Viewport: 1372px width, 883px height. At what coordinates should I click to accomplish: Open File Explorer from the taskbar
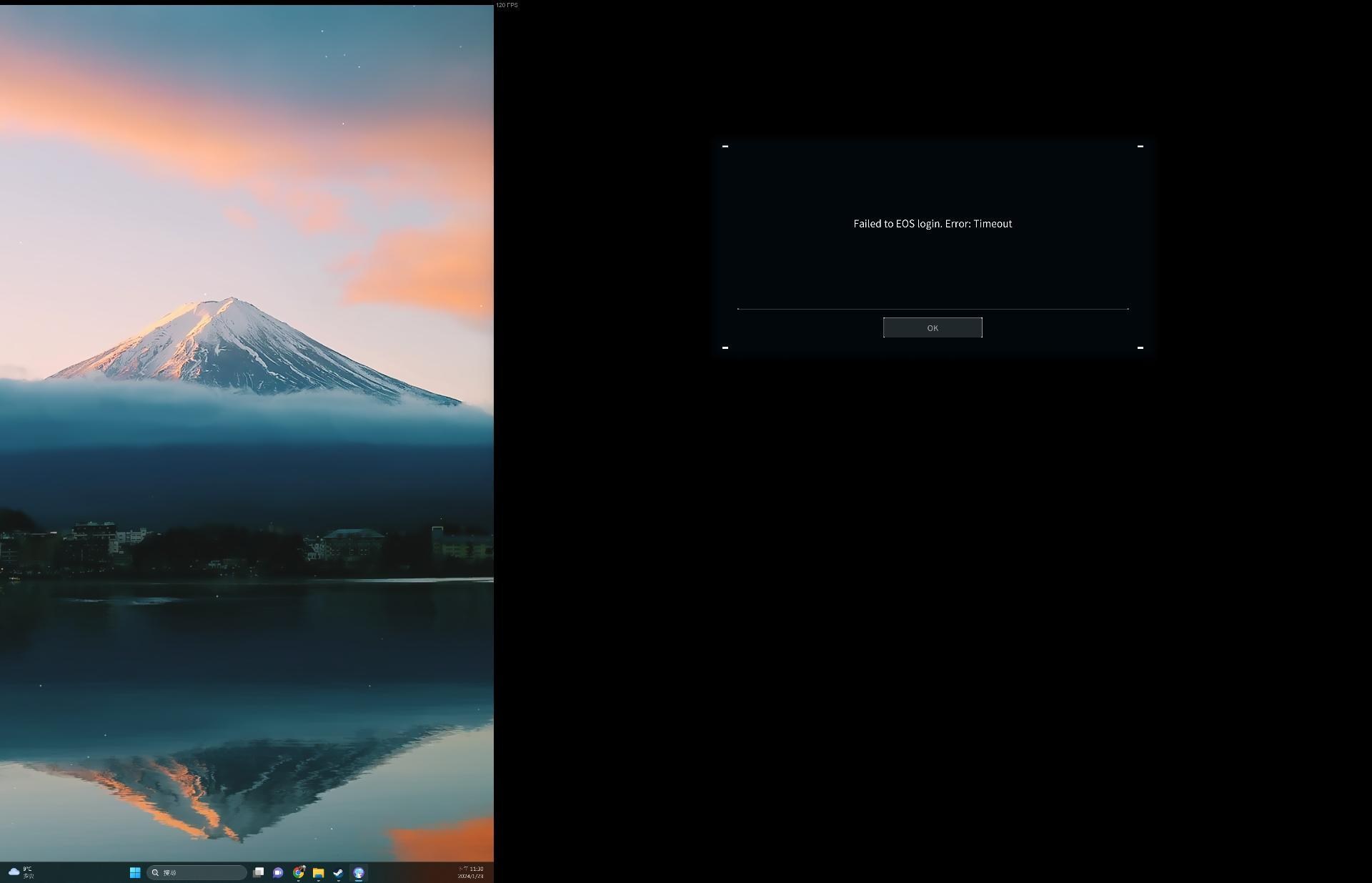pyautogui.click(x=319, y=872)
